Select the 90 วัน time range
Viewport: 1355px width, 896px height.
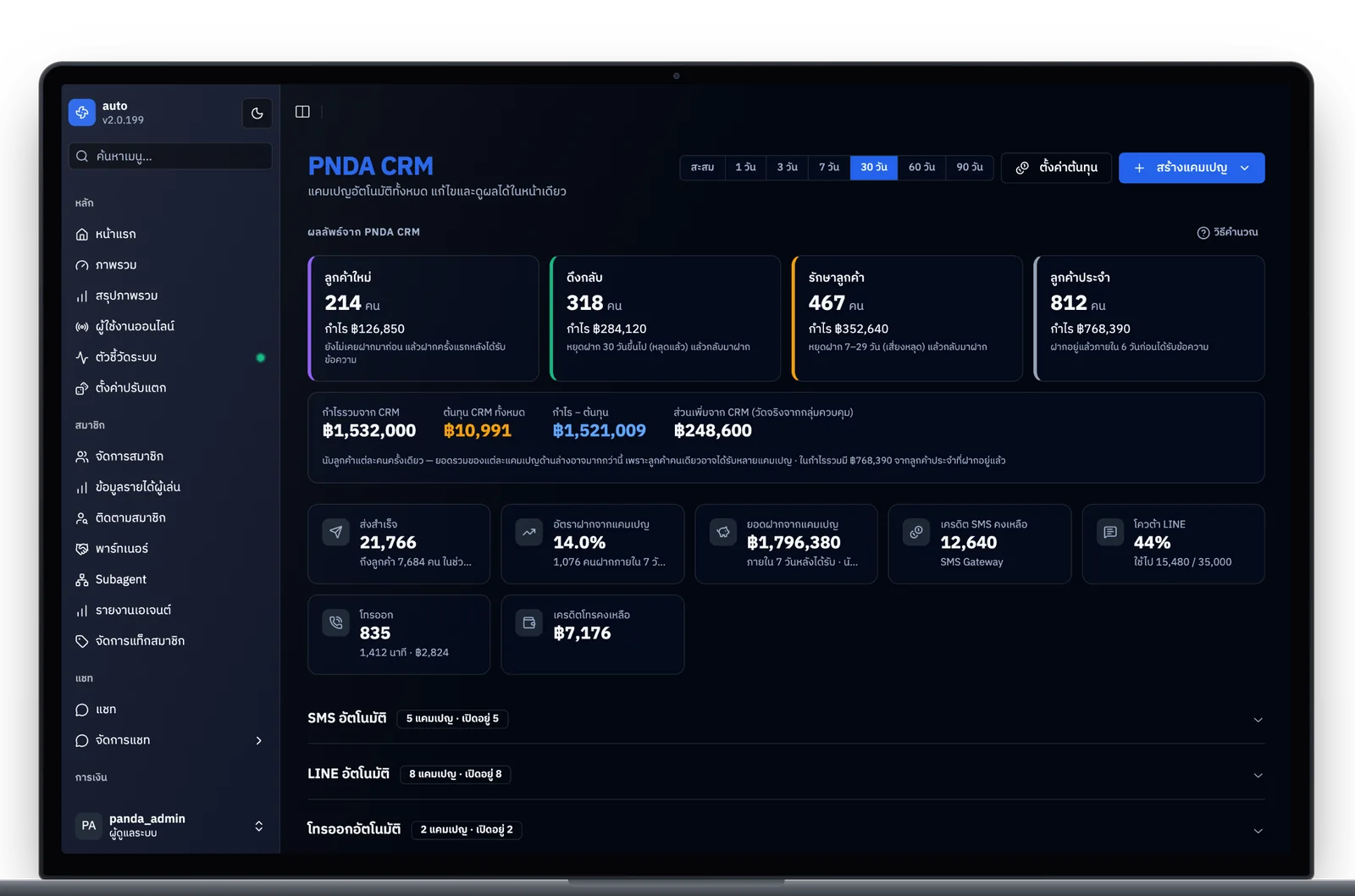970,168
